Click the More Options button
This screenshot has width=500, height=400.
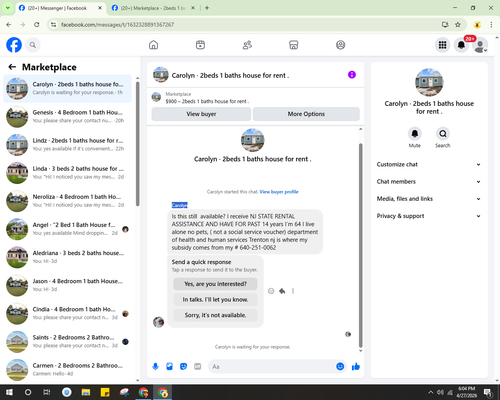(x=306, y=114)
